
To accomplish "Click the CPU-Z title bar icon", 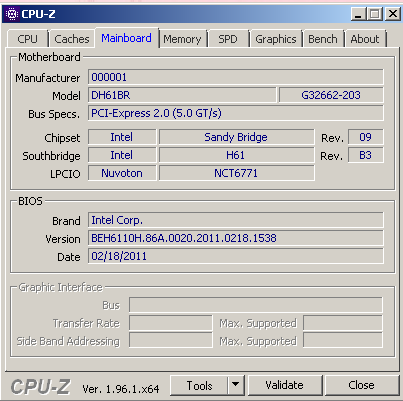I will pos(12,14).
